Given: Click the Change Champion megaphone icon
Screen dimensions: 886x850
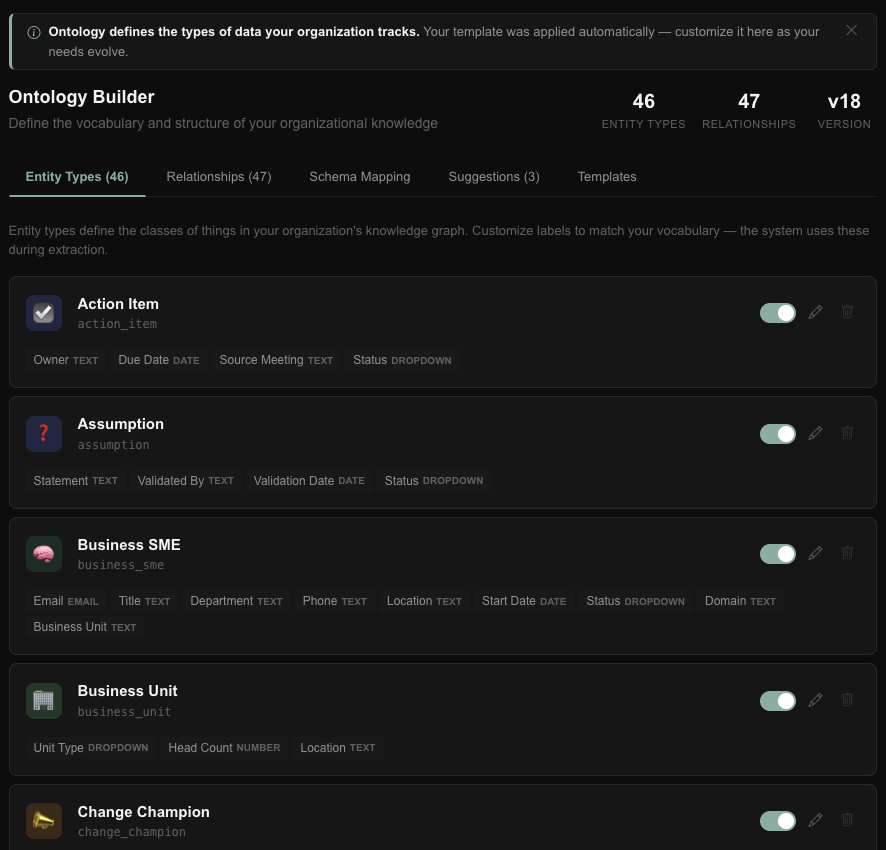Looking at the screenshot, I should tap(44, 821).
